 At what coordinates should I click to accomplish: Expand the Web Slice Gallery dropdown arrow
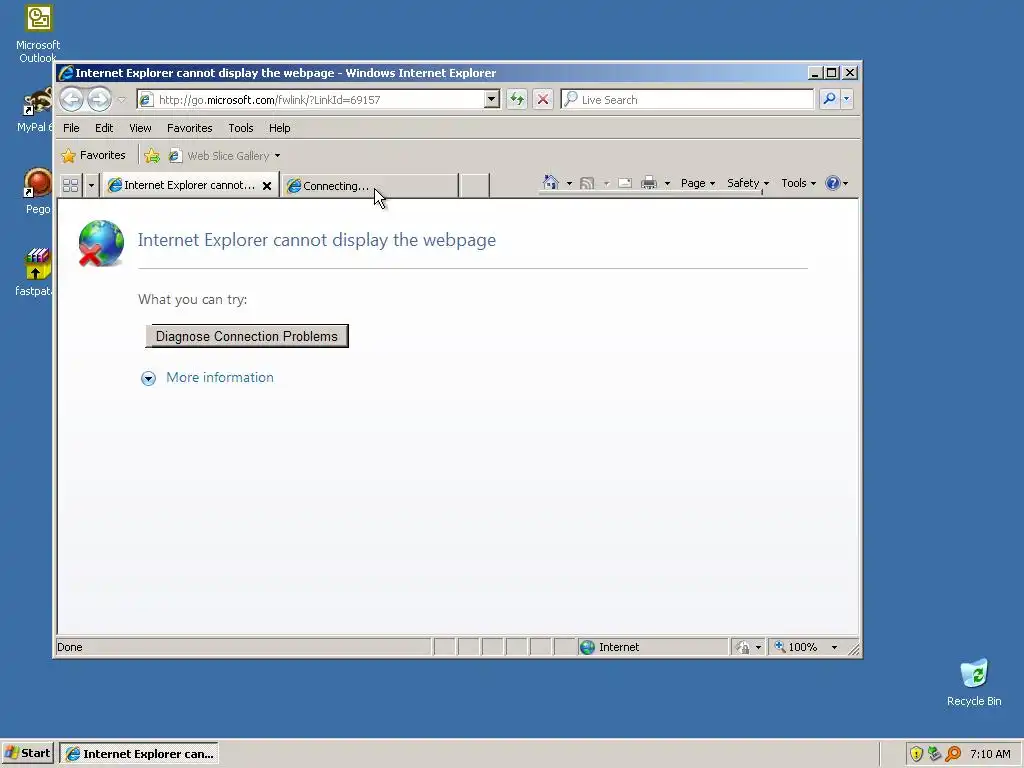278,156
